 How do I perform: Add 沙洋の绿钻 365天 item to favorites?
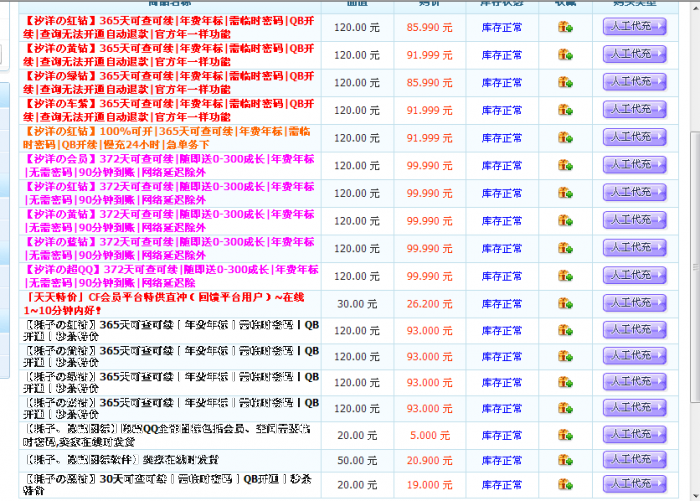(x=565, y=83)
